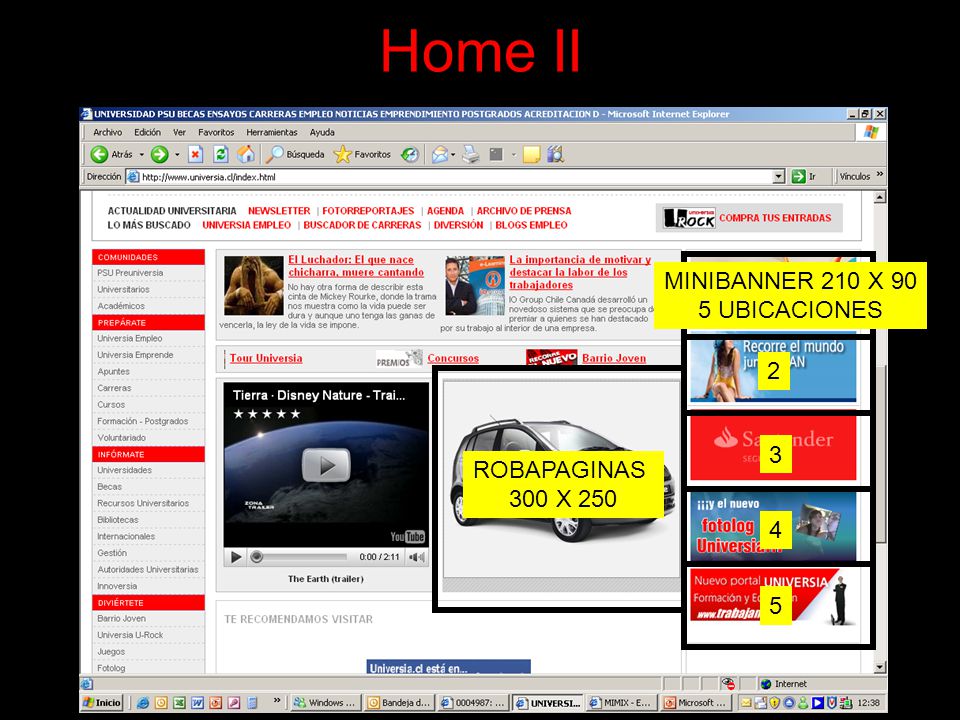Click the page icon in the address bar
The width and height of the screenshot is (960, 720).
tap(133, 176)
